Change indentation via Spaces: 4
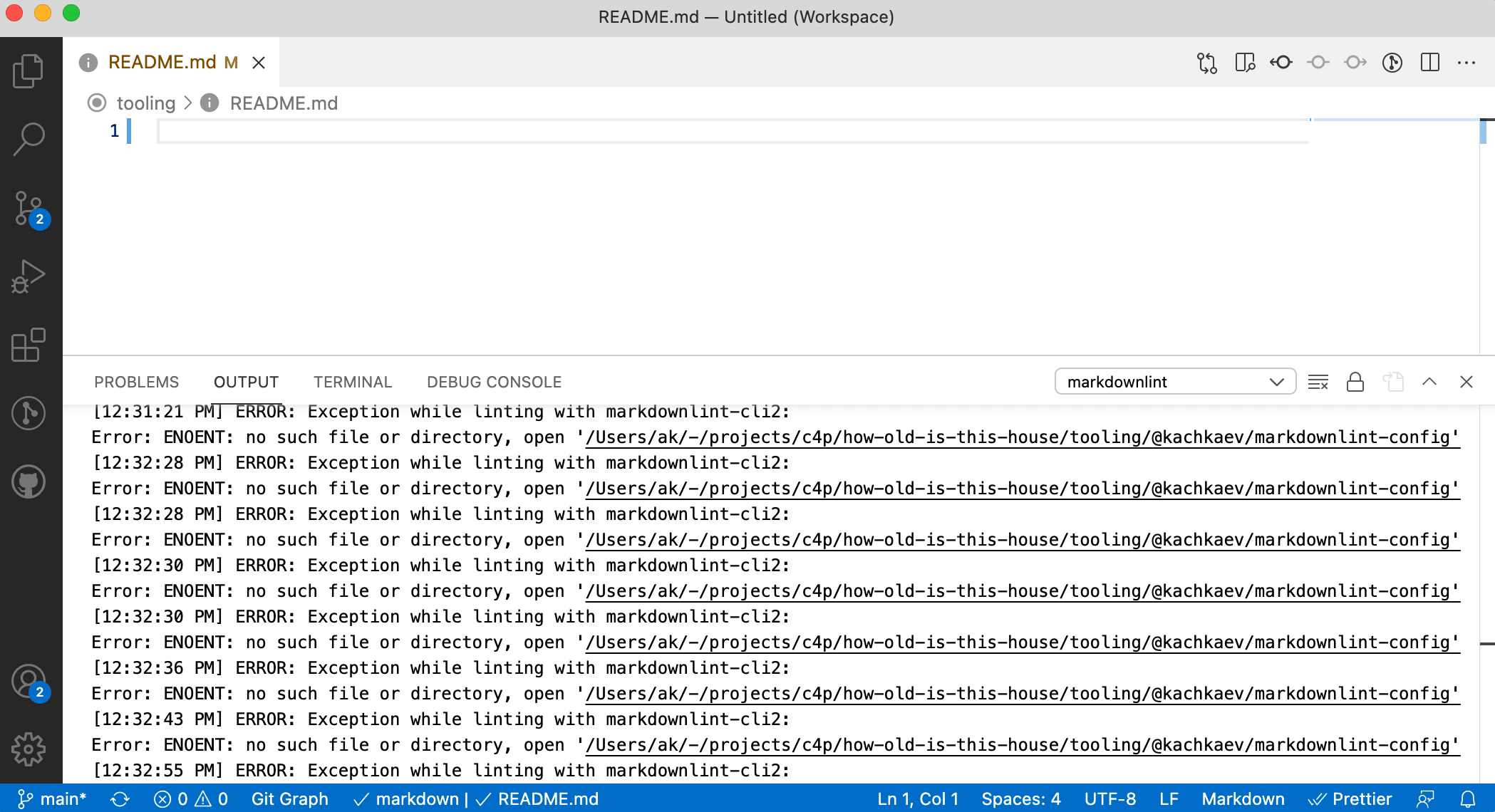 (x=1021, y=799)
